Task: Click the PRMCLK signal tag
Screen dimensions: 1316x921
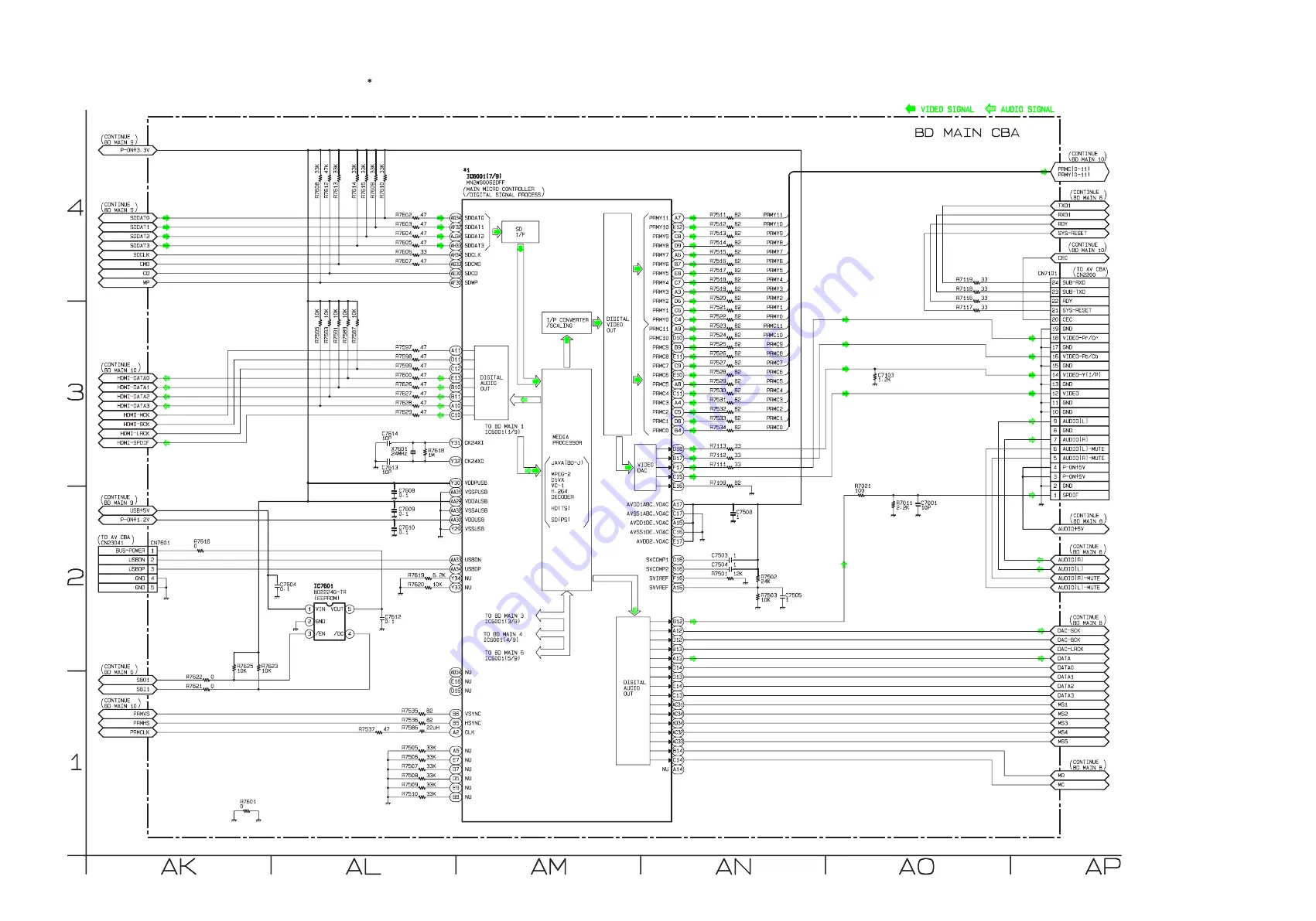Action: (x=128, y=732)
